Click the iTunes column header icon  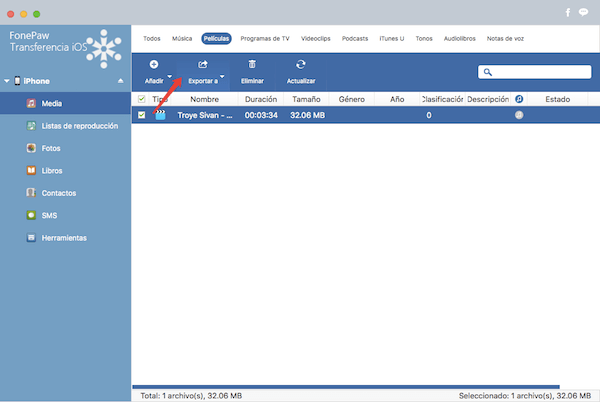[519, 99]
